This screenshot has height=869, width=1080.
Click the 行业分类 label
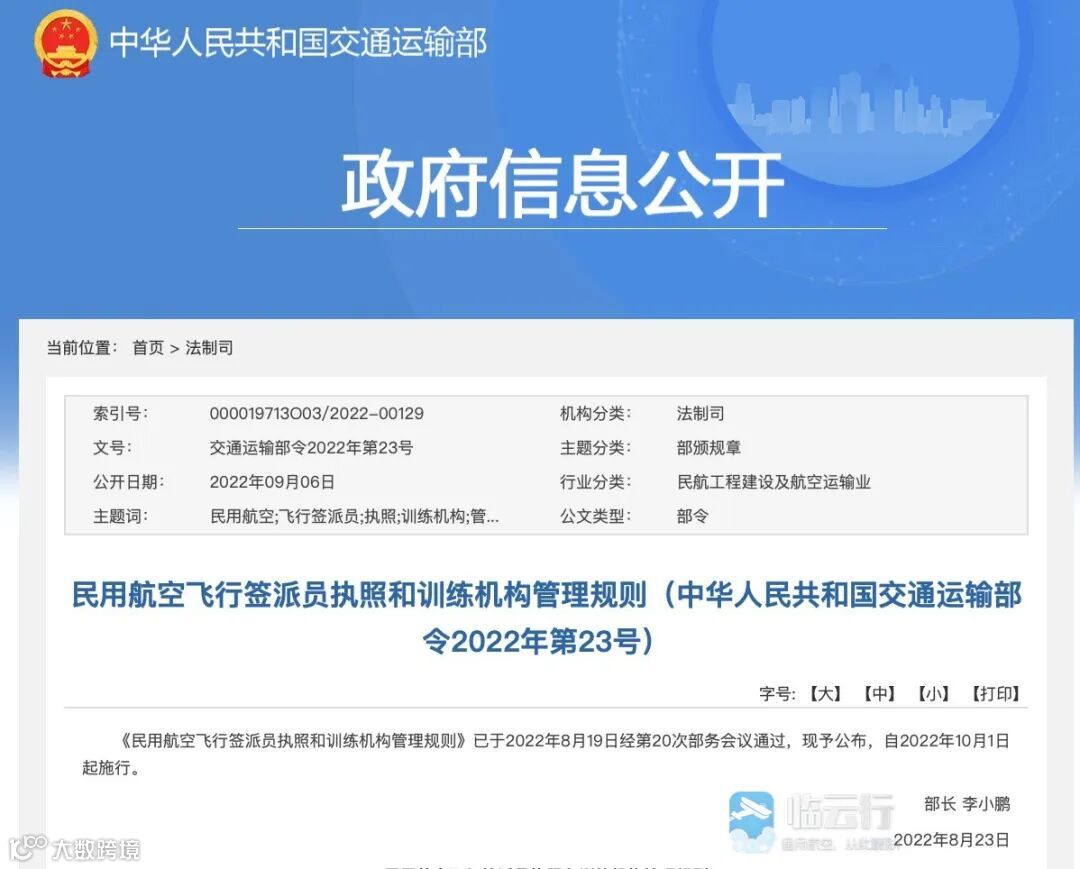pos(596,482)
